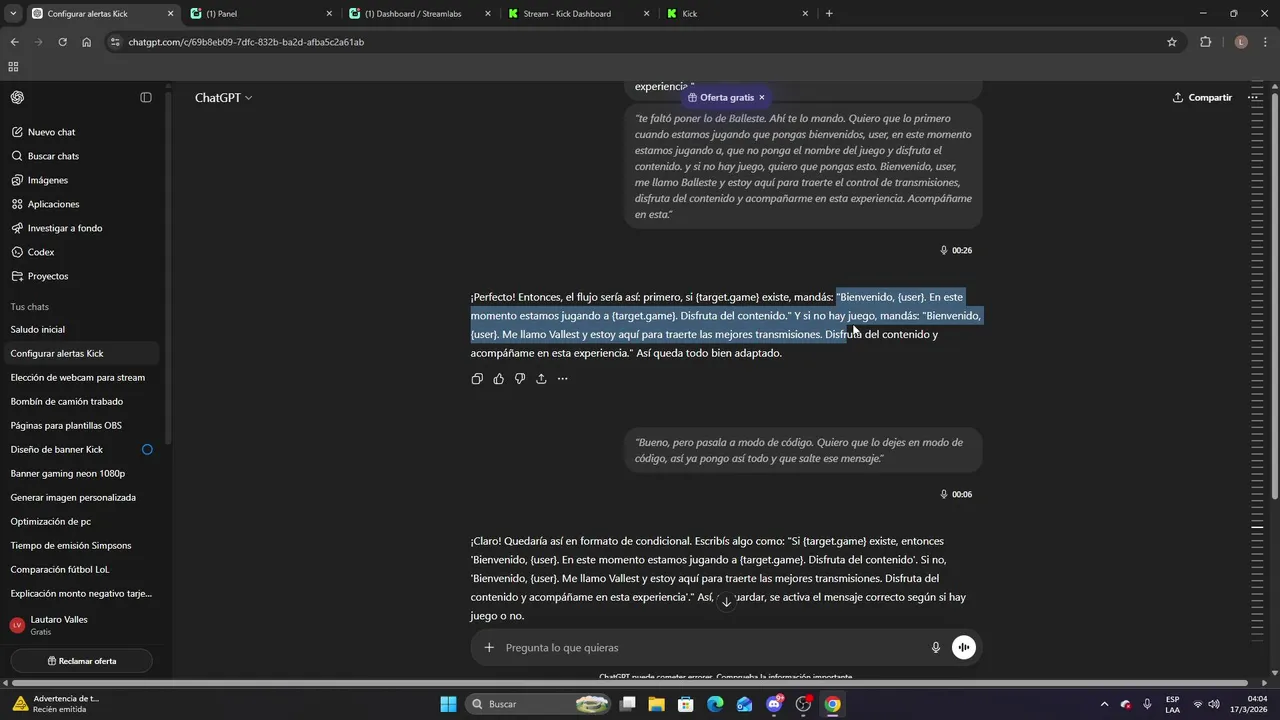Focus the Pregunta lo que quieras field

pos(711,648)
